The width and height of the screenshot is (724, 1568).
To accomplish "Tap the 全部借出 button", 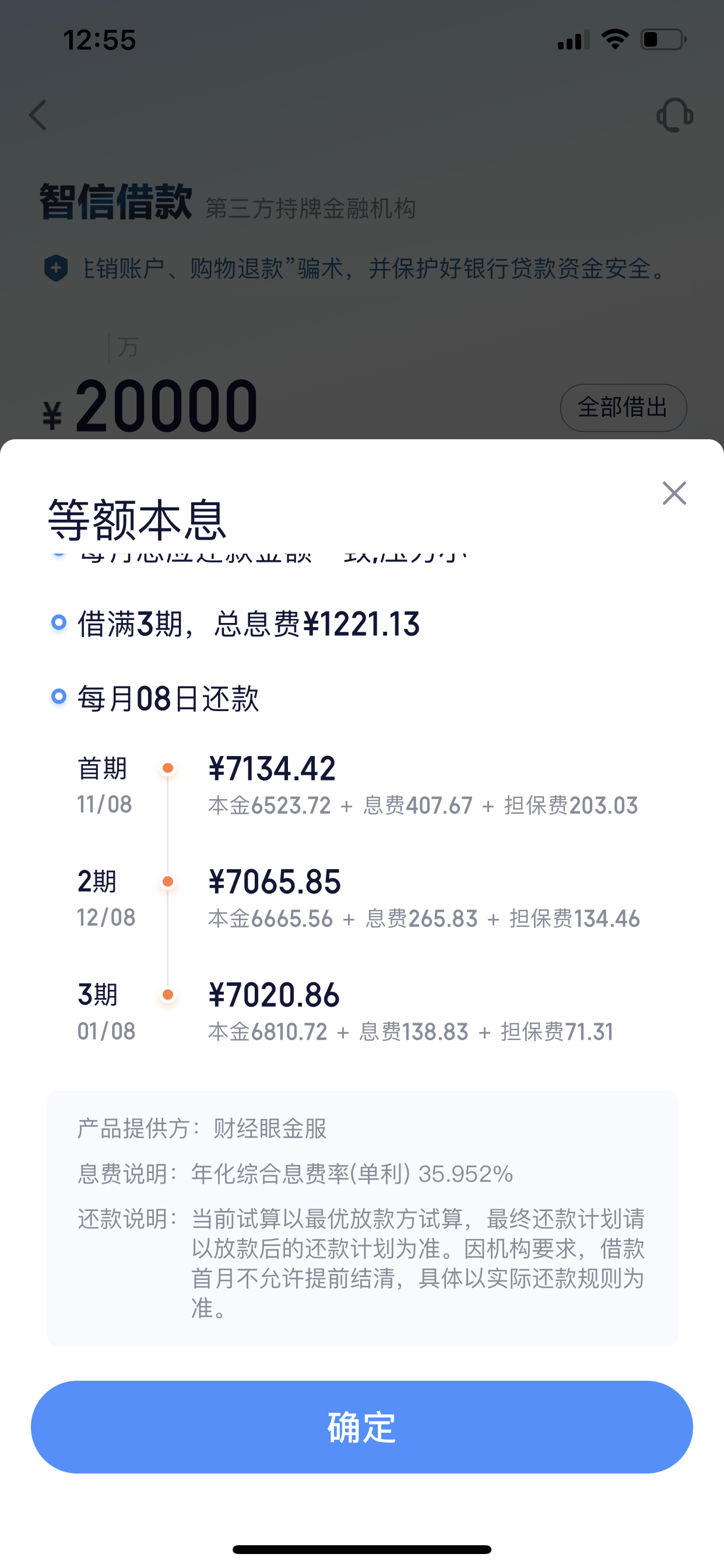I will (x=623, y=407).
